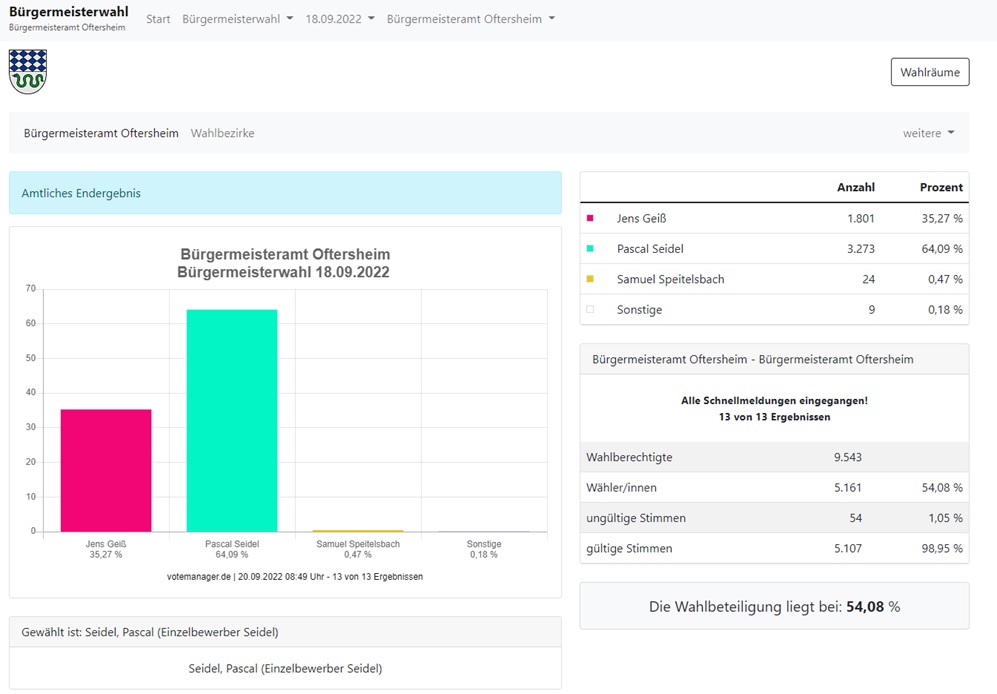Screen dimensions: 997x694
Task: Open the Wahlräume button
Action: coord(930,72)
